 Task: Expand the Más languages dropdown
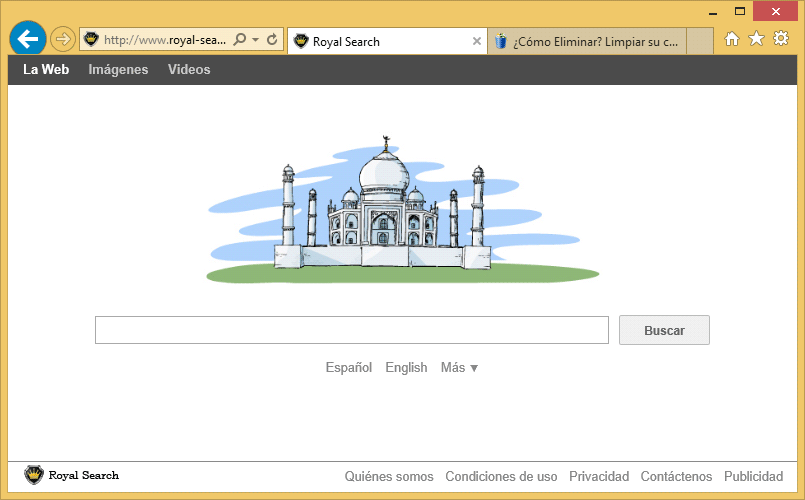(x=459, y=368)
